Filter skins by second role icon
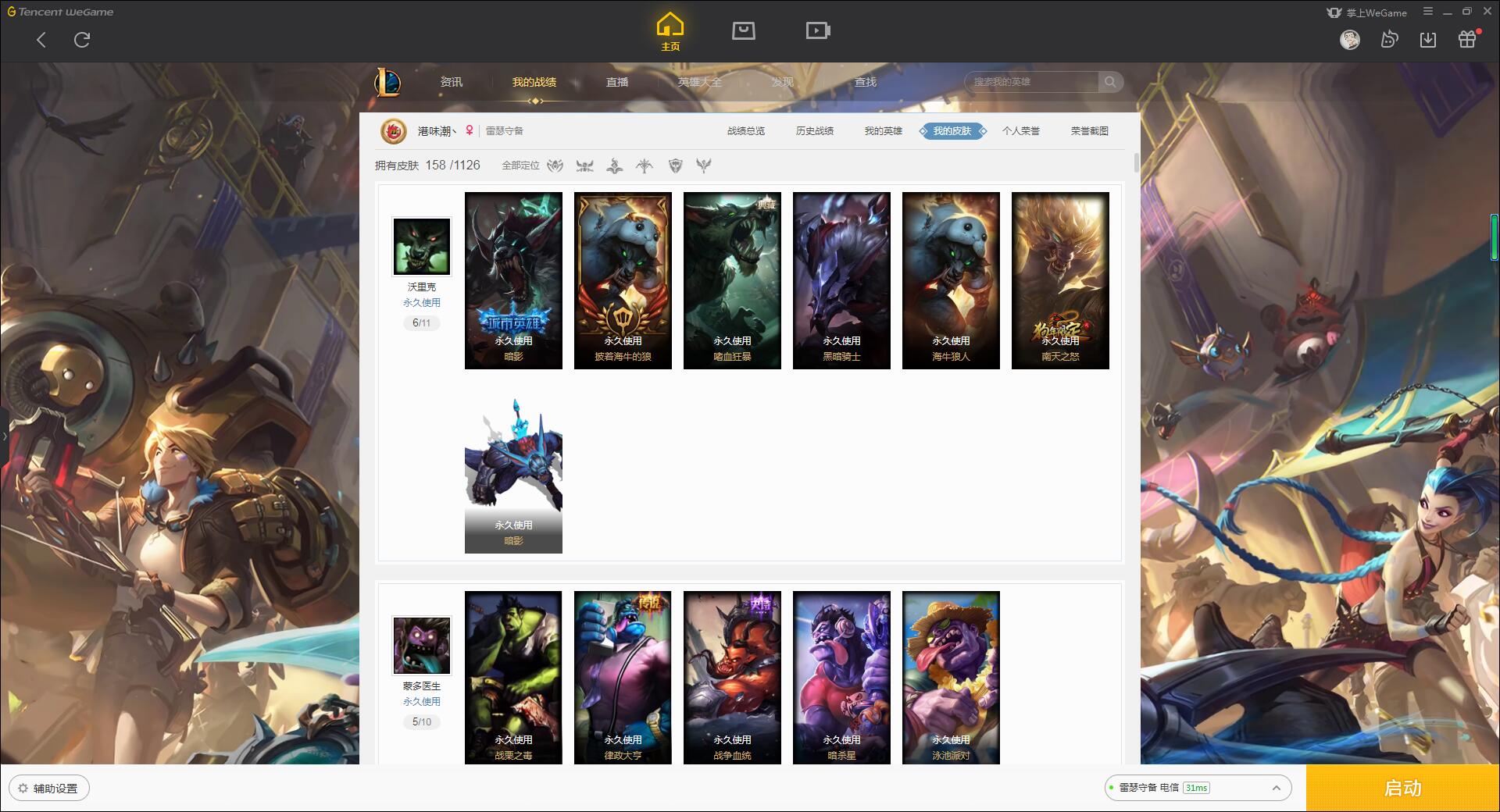 pos(584,166)
